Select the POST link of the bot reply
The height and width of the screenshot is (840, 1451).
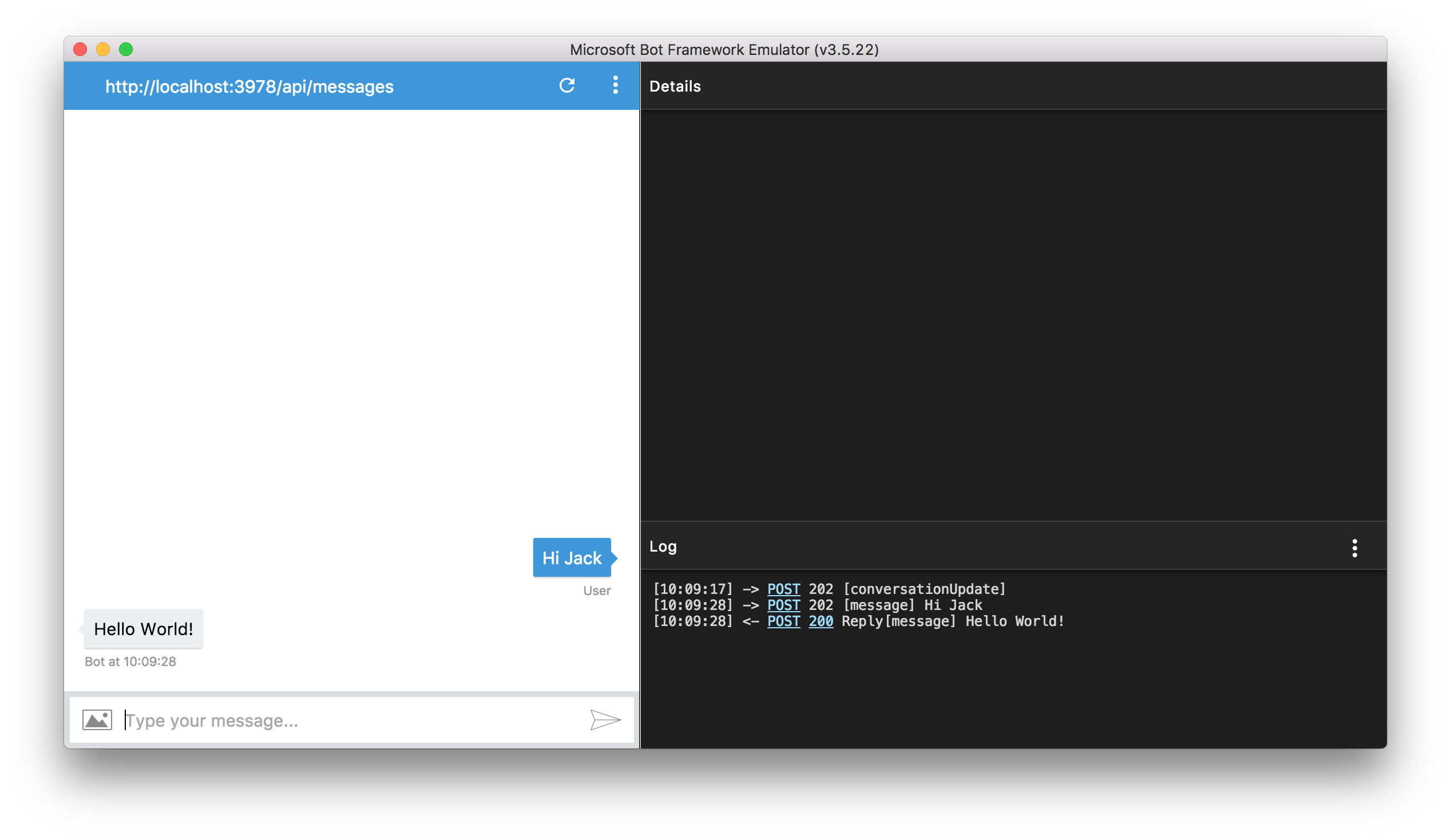click(x=783, y=621)
